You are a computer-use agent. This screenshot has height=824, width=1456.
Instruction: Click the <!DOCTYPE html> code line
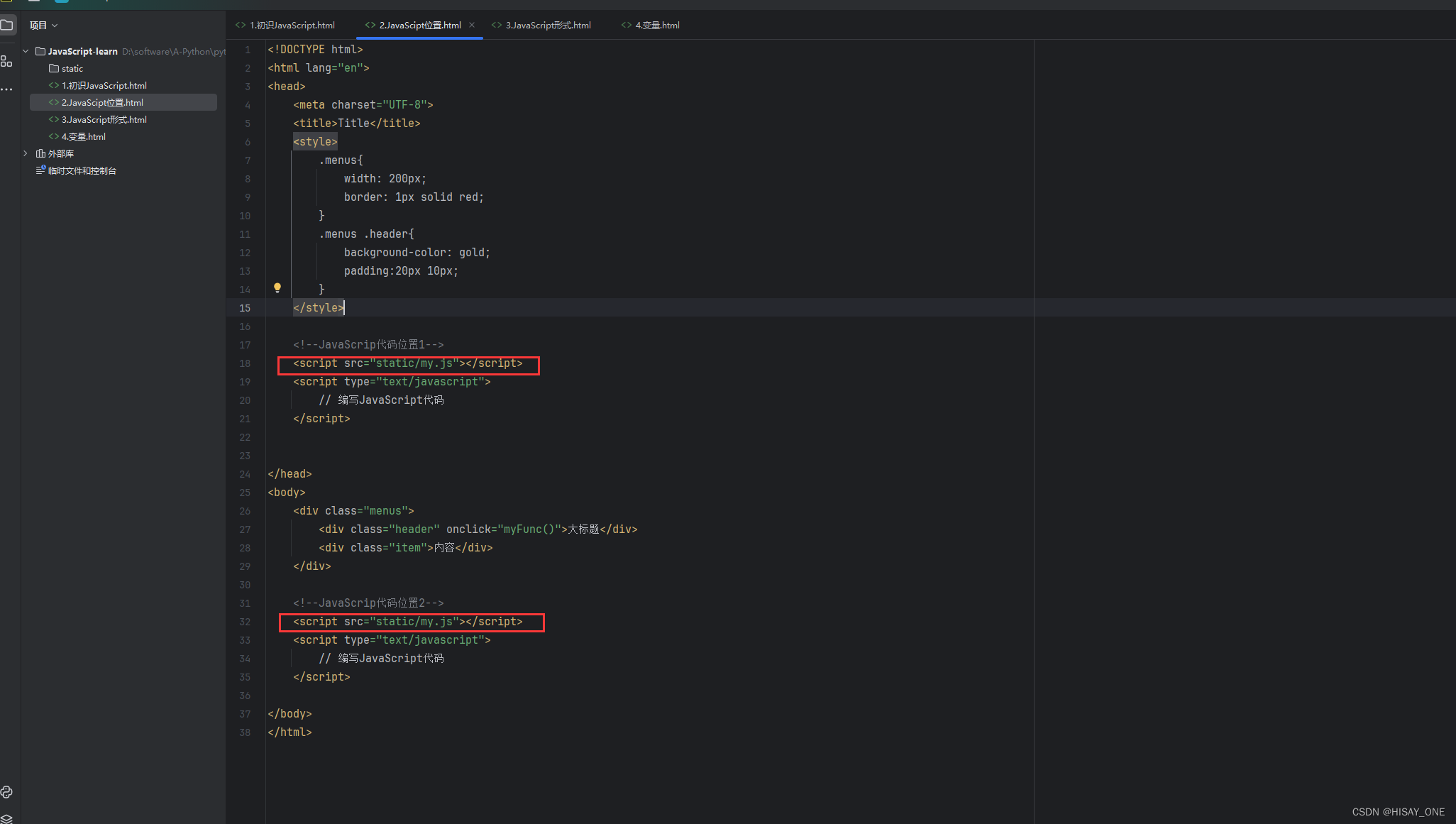coord(315,49)
